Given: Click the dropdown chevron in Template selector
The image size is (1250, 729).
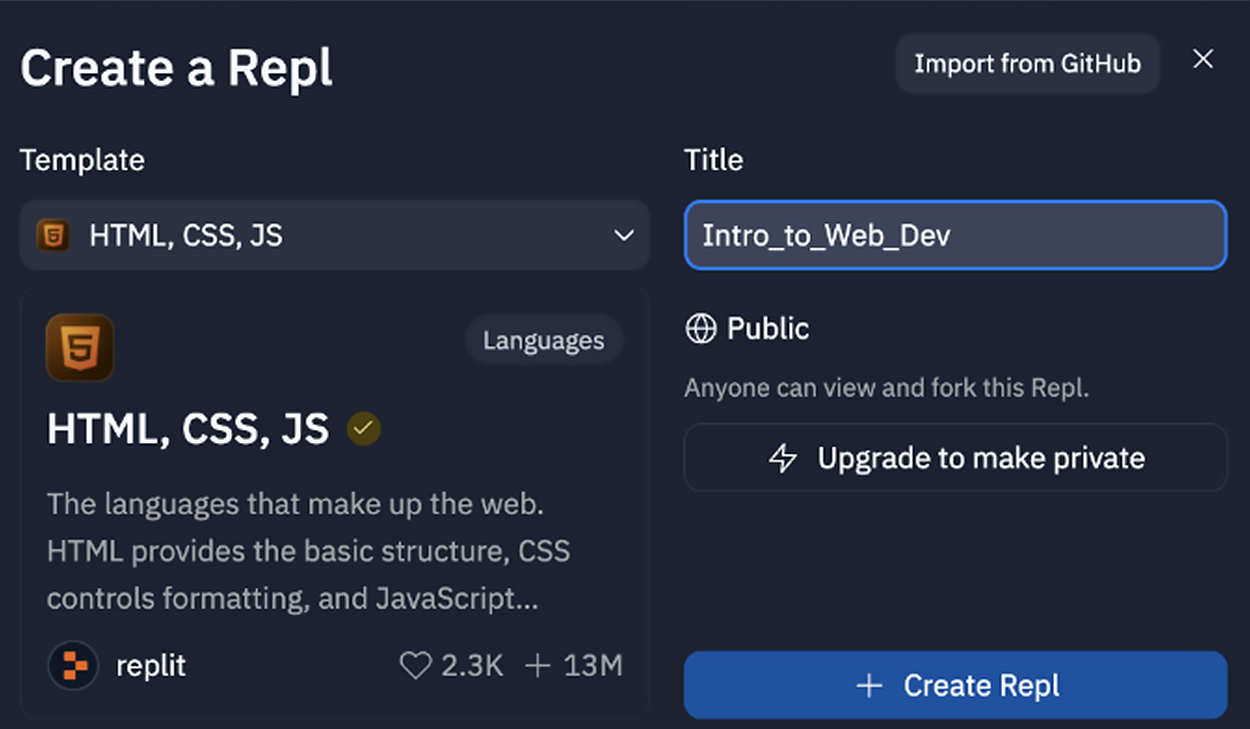Looking at the screenshot, I should pyautogui.click(x=624, y=236).
